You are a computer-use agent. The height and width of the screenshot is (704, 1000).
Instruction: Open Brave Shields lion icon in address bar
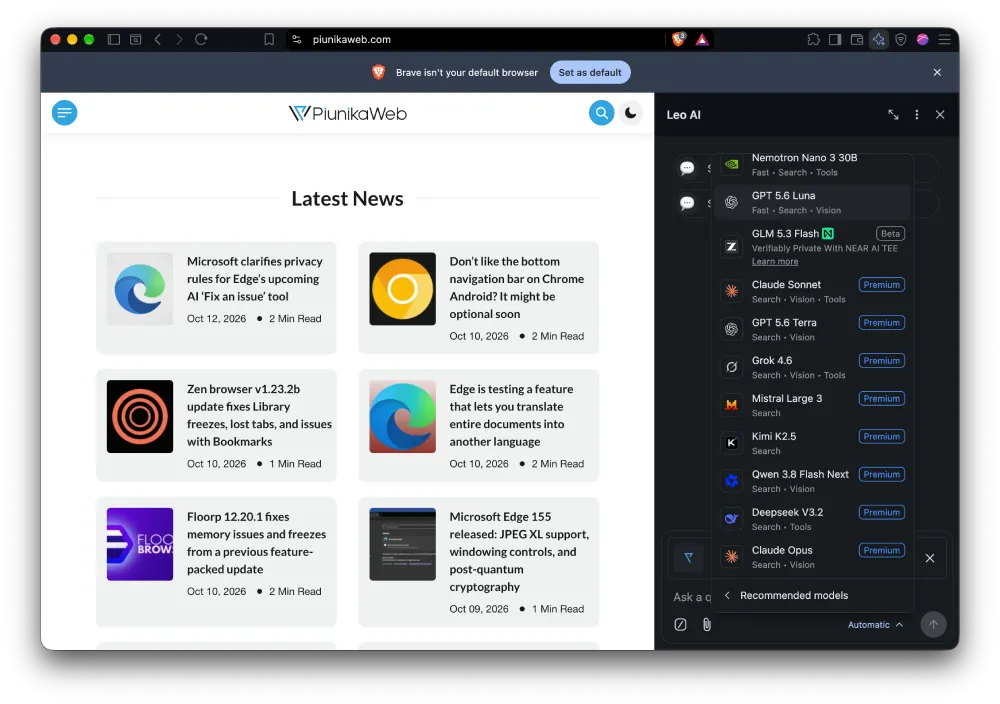click(x=679, y=40)
